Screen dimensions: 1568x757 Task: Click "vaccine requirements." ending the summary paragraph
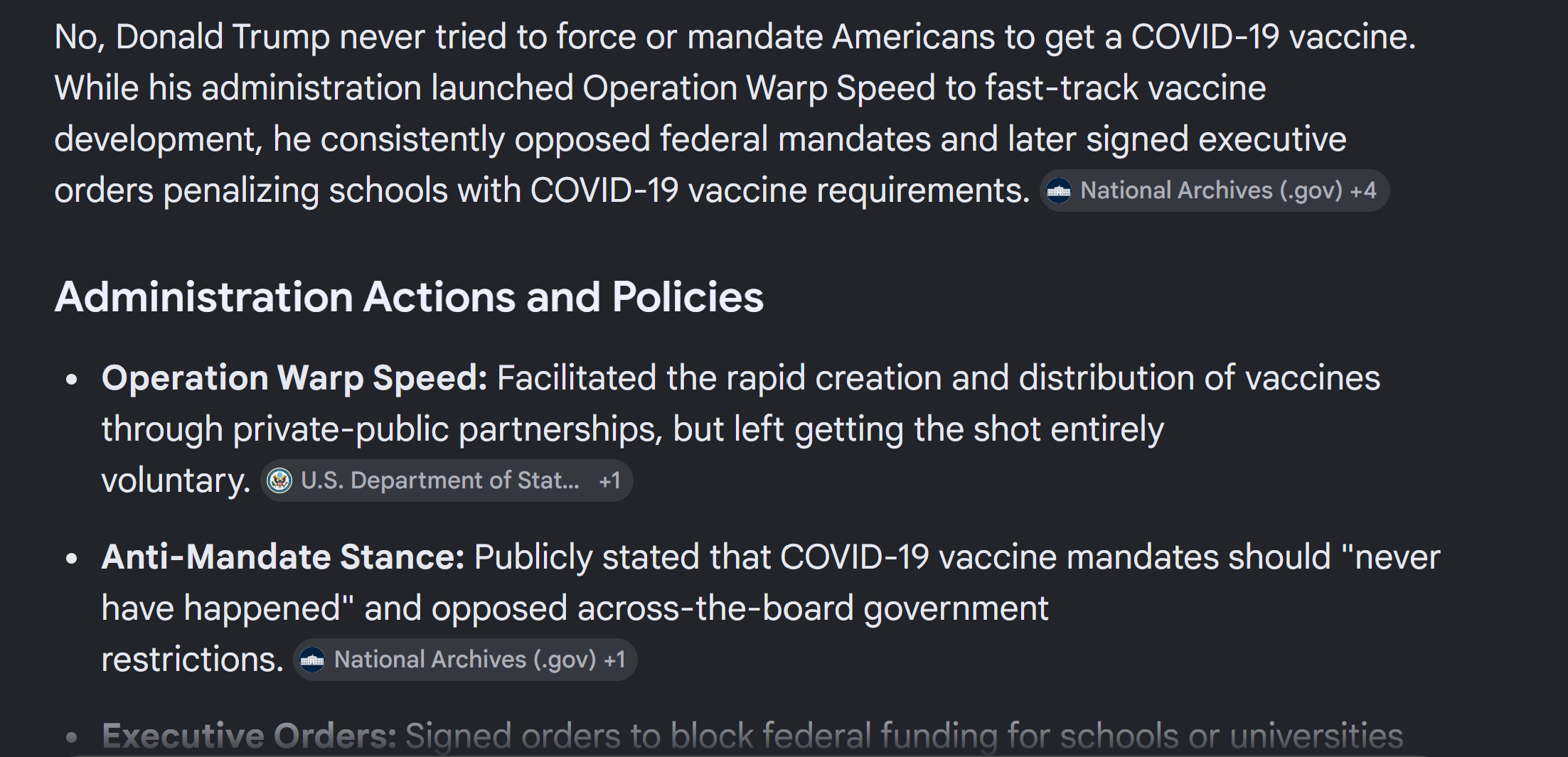(x=859, y=190)
